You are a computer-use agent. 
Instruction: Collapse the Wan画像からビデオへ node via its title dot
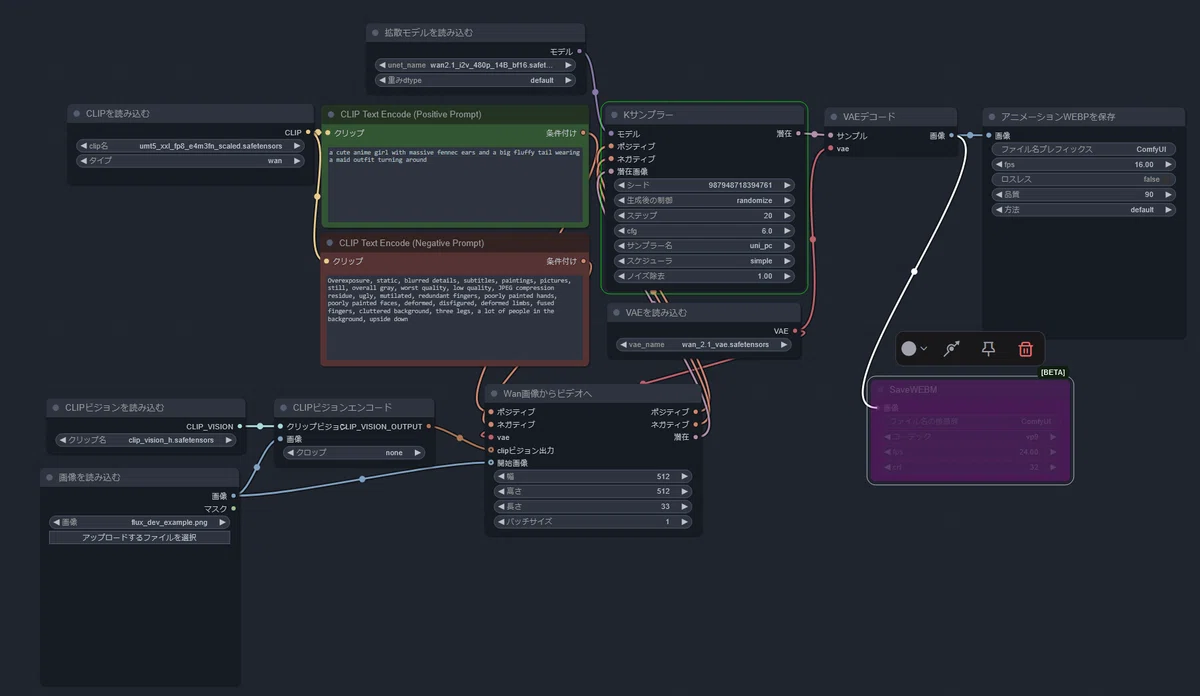(495, 394)
